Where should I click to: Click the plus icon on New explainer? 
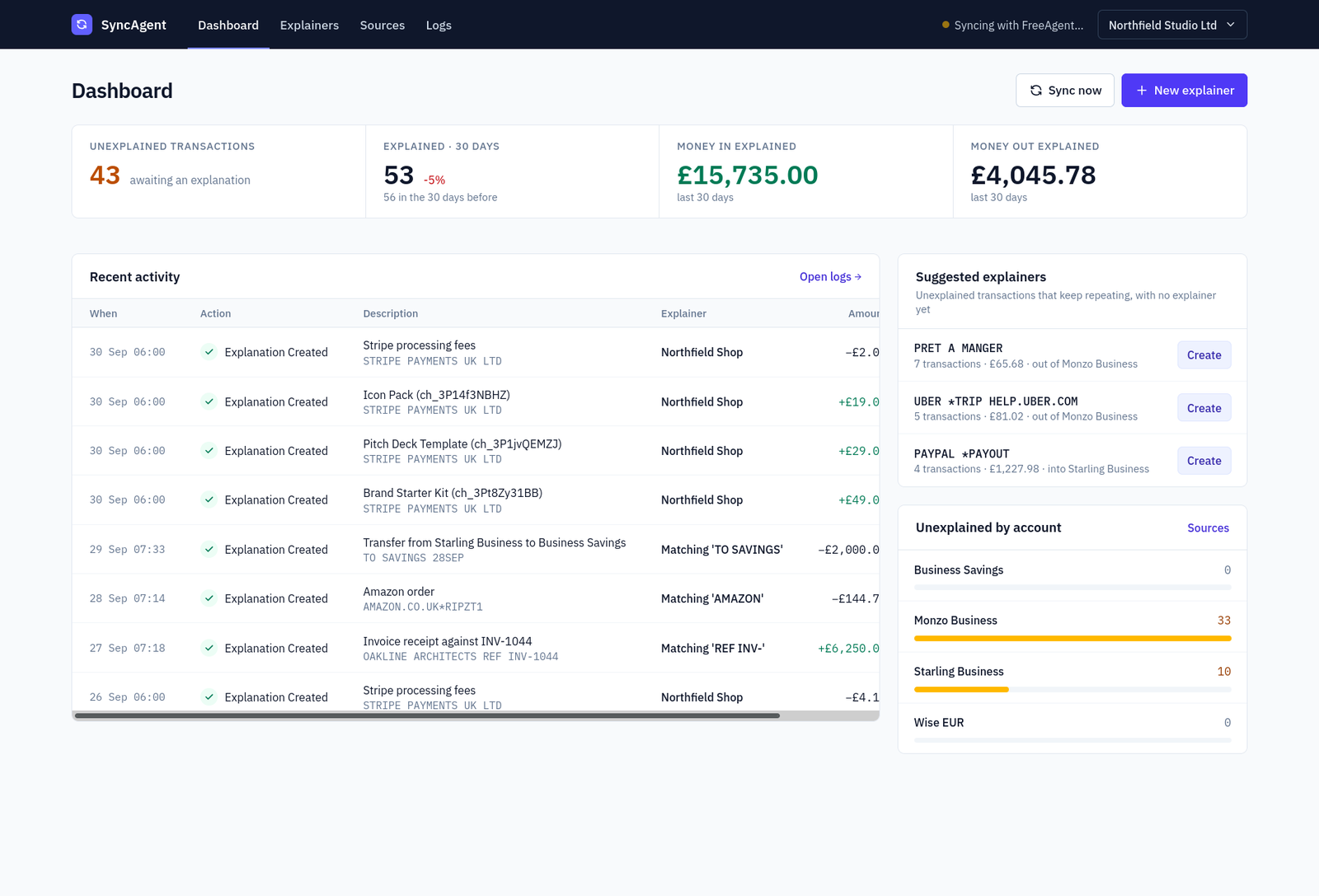click(x=1142, y=91)
